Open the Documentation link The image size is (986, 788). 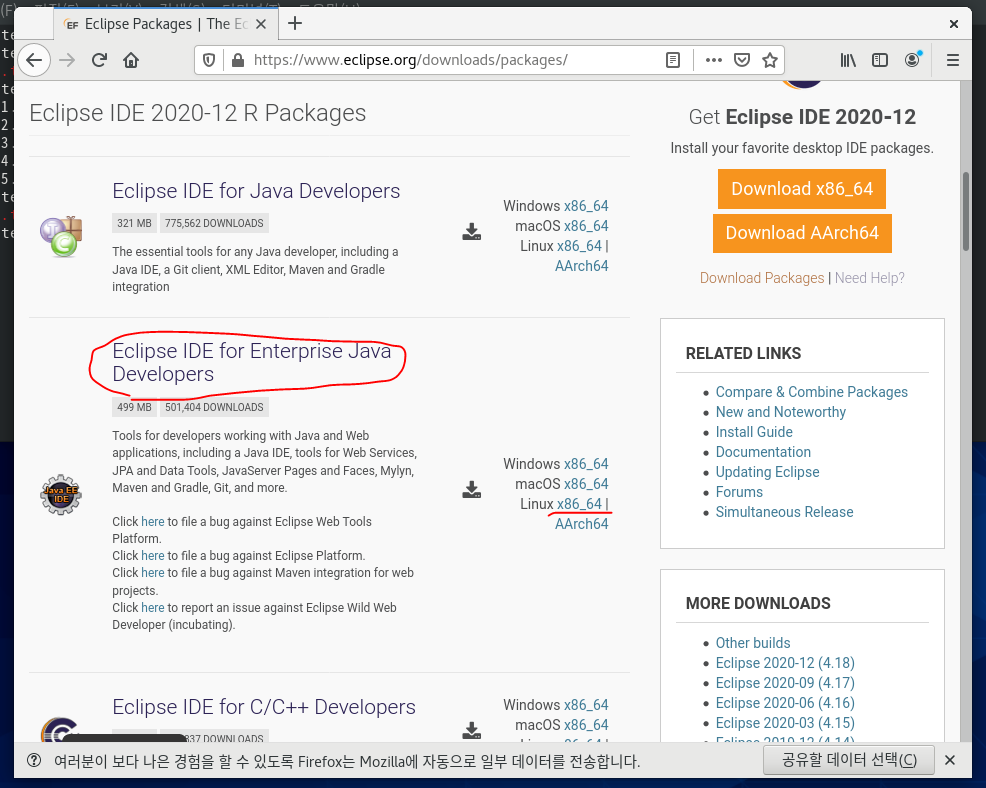click(x=763, y=452)
